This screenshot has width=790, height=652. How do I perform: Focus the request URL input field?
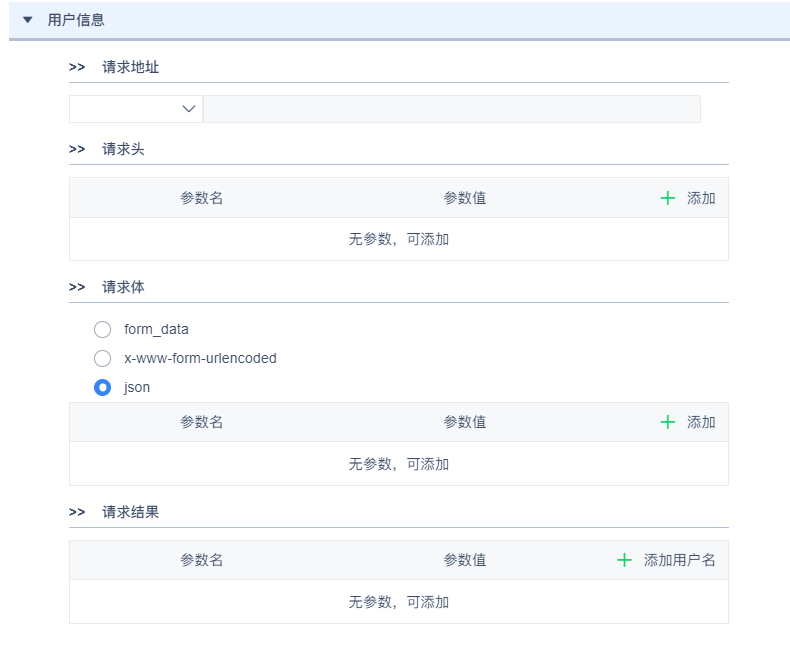pos(451,109)
